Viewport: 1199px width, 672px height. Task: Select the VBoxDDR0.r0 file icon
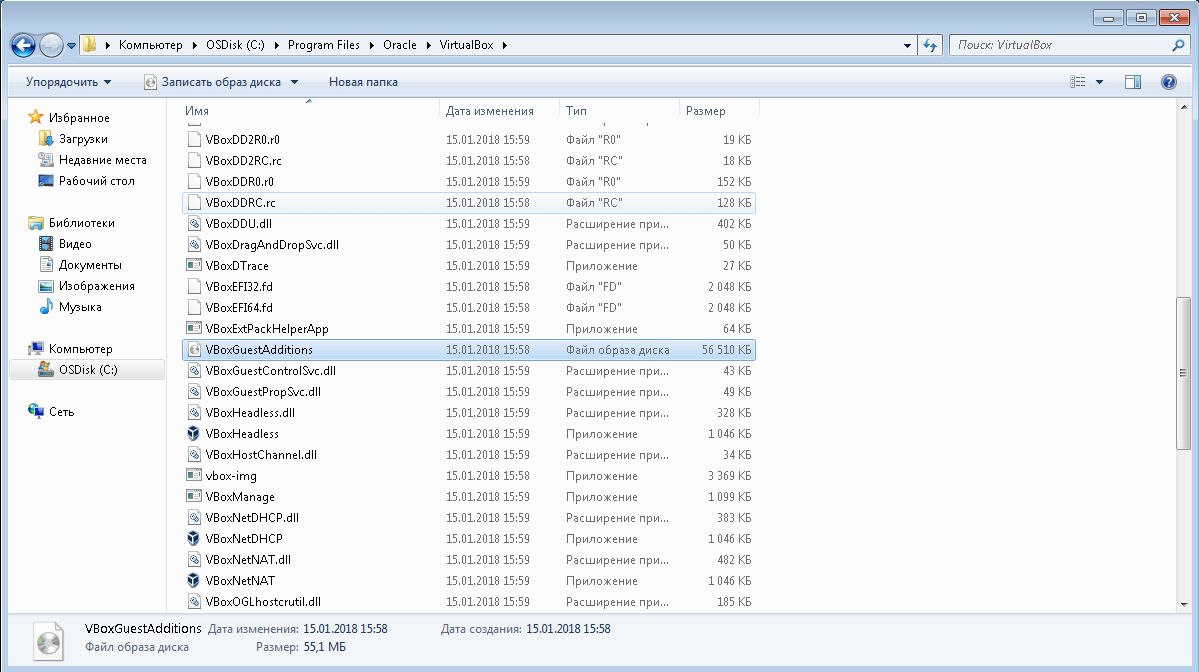[194, 182]
